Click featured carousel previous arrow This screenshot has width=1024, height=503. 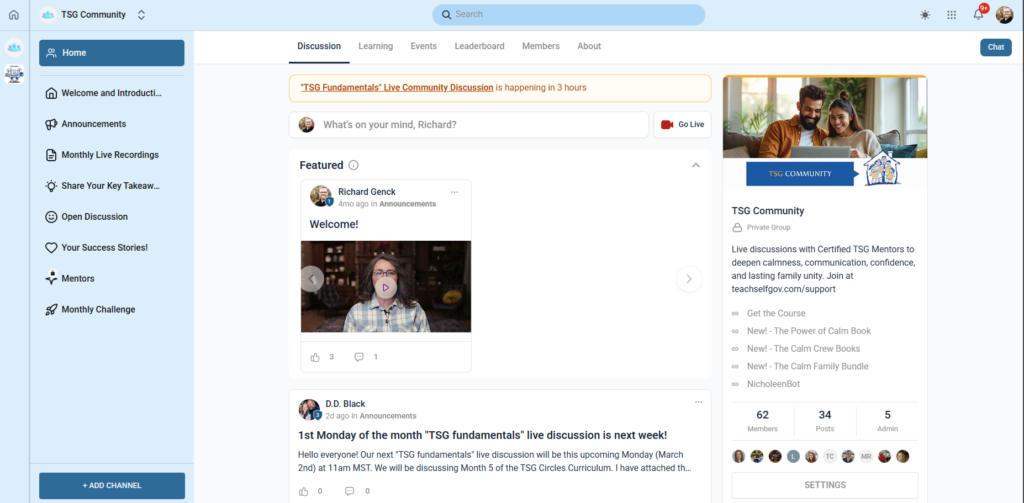tap(312, 279)
